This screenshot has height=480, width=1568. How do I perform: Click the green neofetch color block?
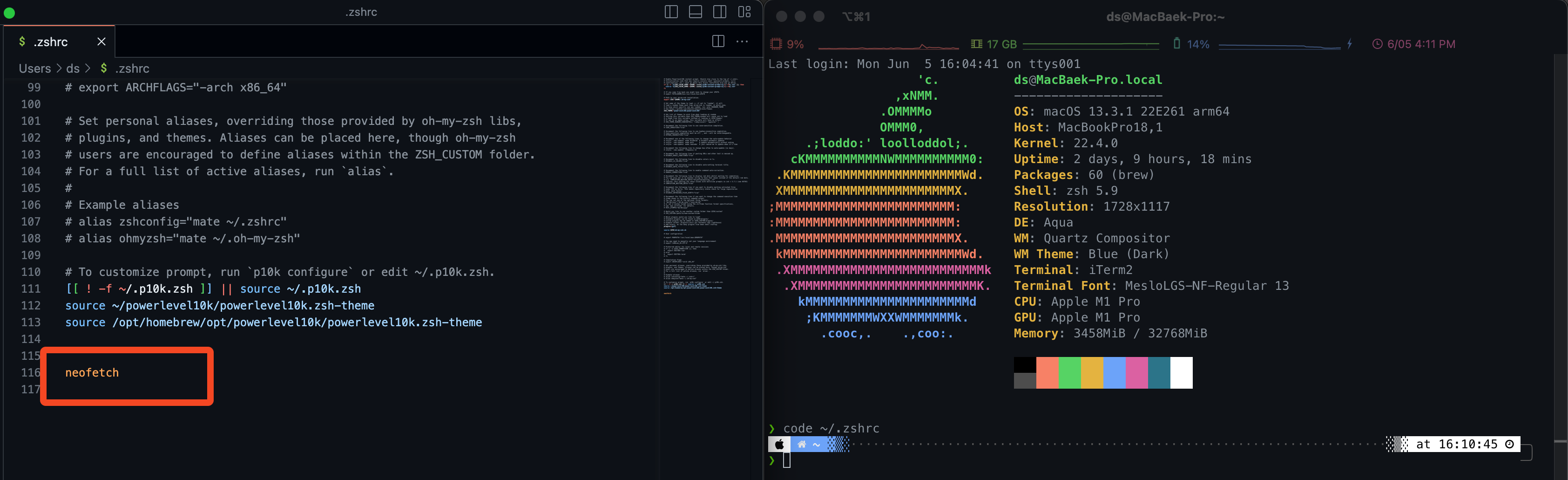tap(1069, 373)
